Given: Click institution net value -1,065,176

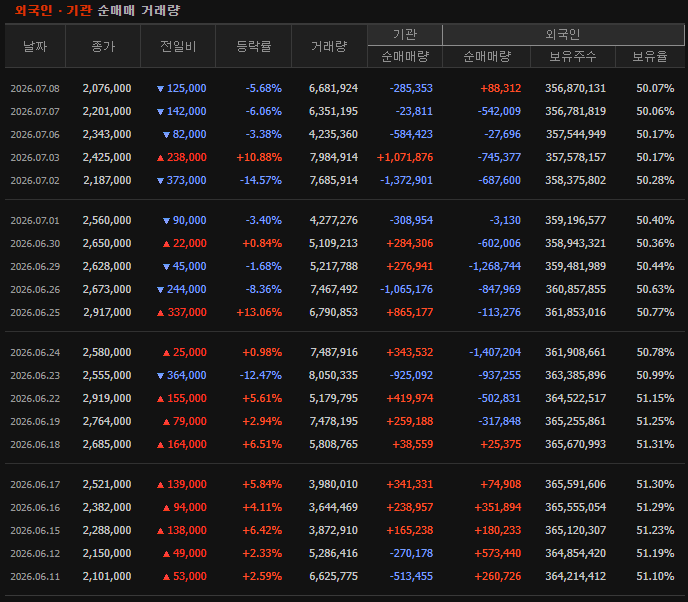Looking at the screenshot, I should [x=406, y=289].
